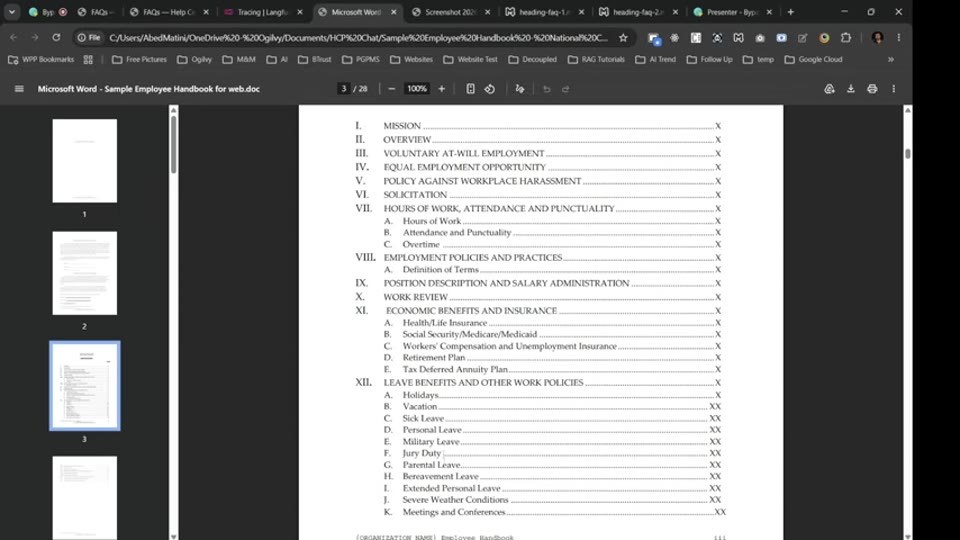Switch to the Screenshot 2026 tab

click(450, 12)
